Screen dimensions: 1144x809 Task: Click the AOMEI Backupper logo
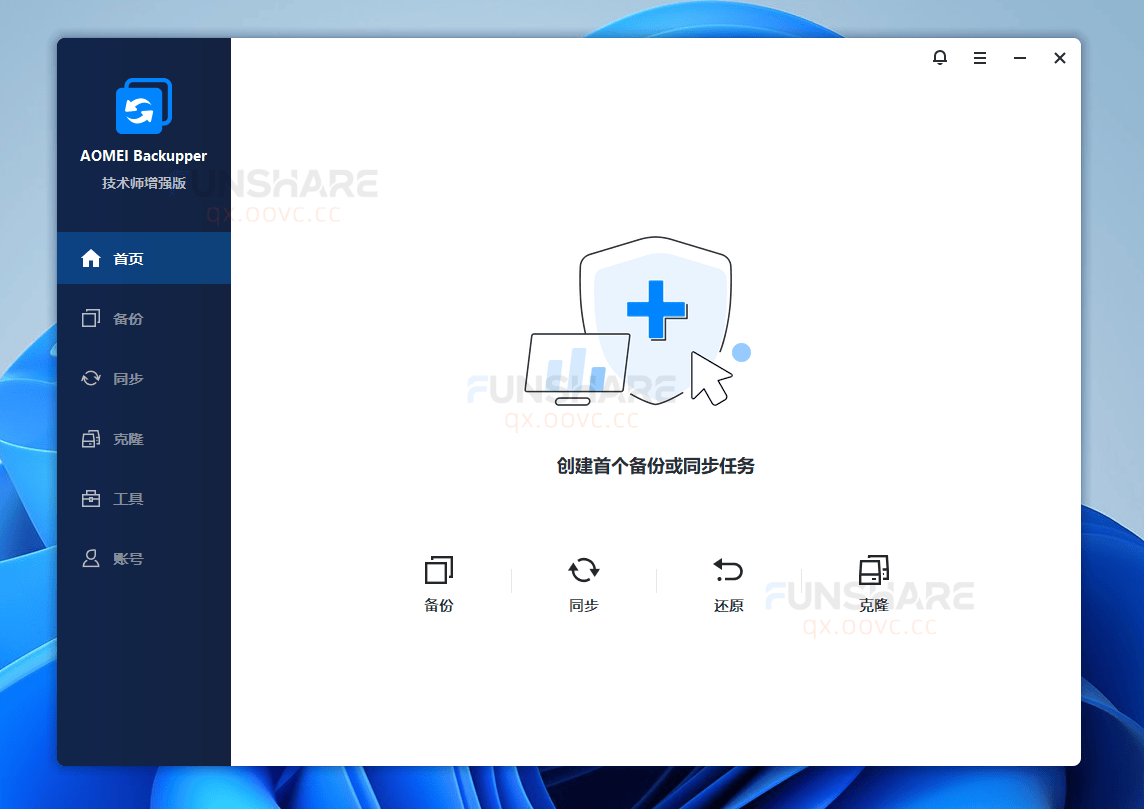pyautogui.click(x=144, y=106)
